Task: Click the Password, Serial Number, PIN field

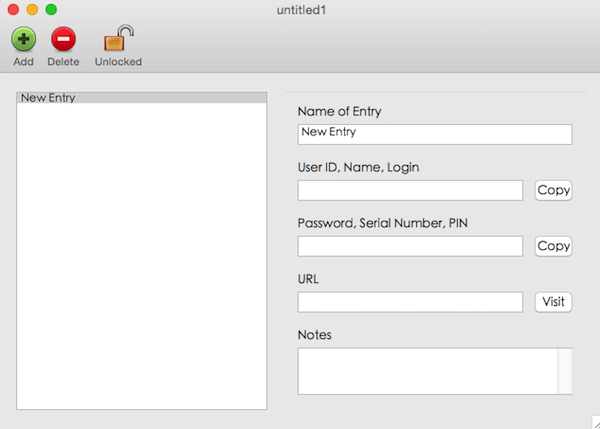Action: click(x=410, y=246)
